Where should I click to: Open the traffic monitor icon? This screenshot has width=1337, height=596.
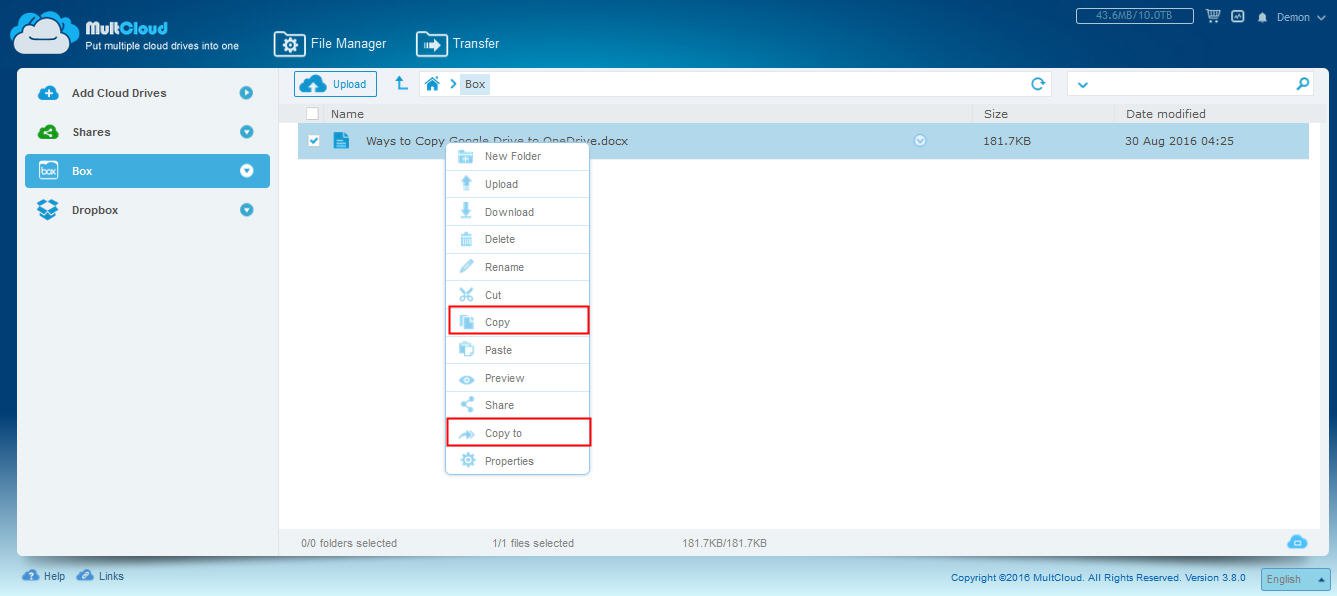coord(1238,16)
